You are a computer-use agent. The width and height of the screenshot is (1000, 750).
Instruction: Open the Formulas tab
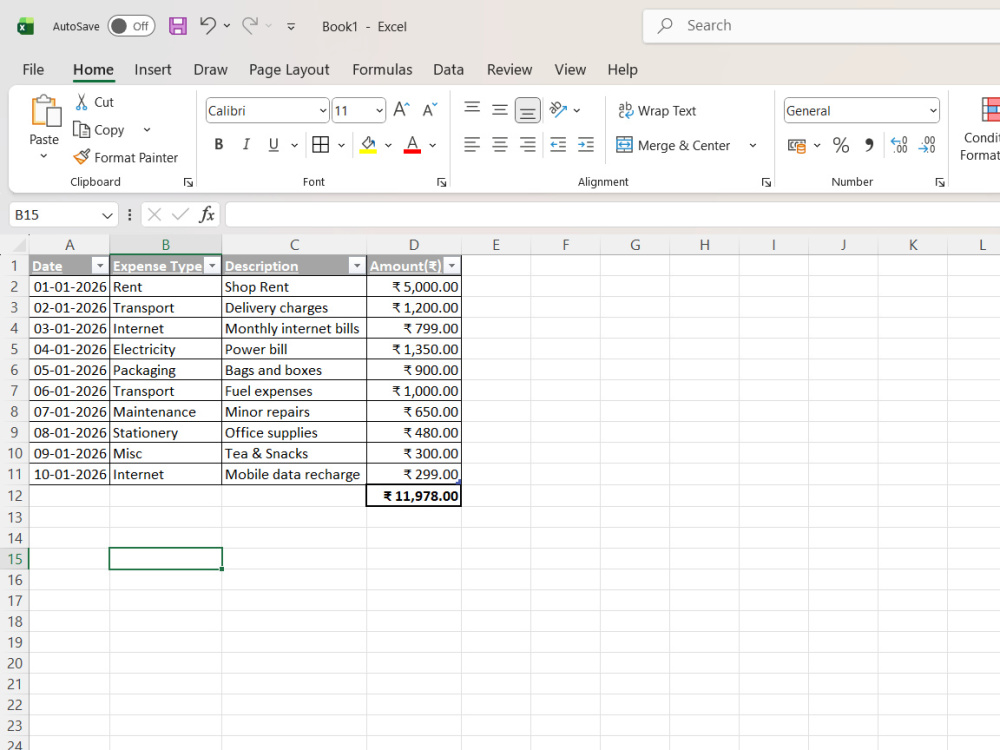pos(382,70)
